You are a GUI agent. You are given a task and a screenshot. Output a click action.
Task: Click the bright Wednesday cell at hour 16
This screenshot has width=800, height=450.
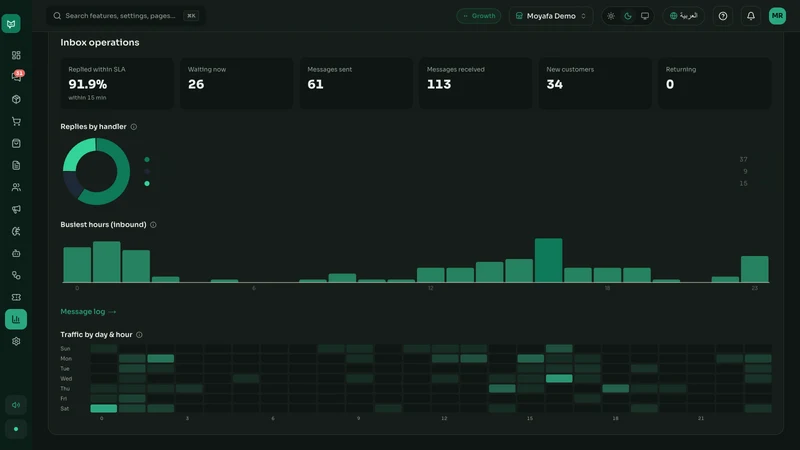point(559,379)
